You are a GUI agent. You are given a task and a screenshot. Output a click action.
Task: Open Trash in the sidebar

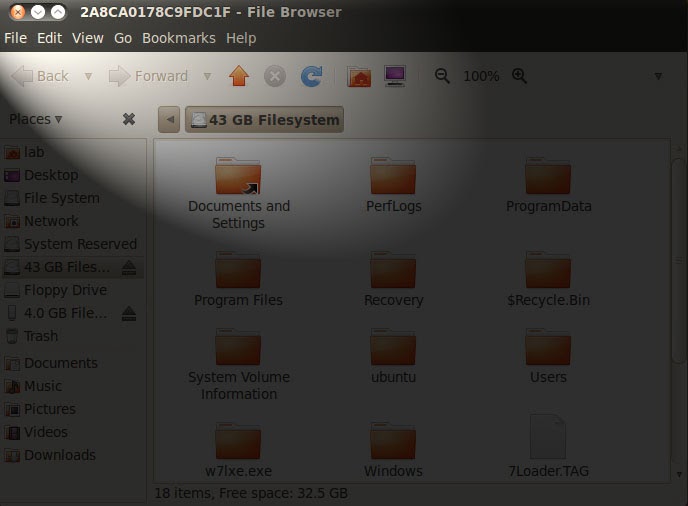point(73,336)
